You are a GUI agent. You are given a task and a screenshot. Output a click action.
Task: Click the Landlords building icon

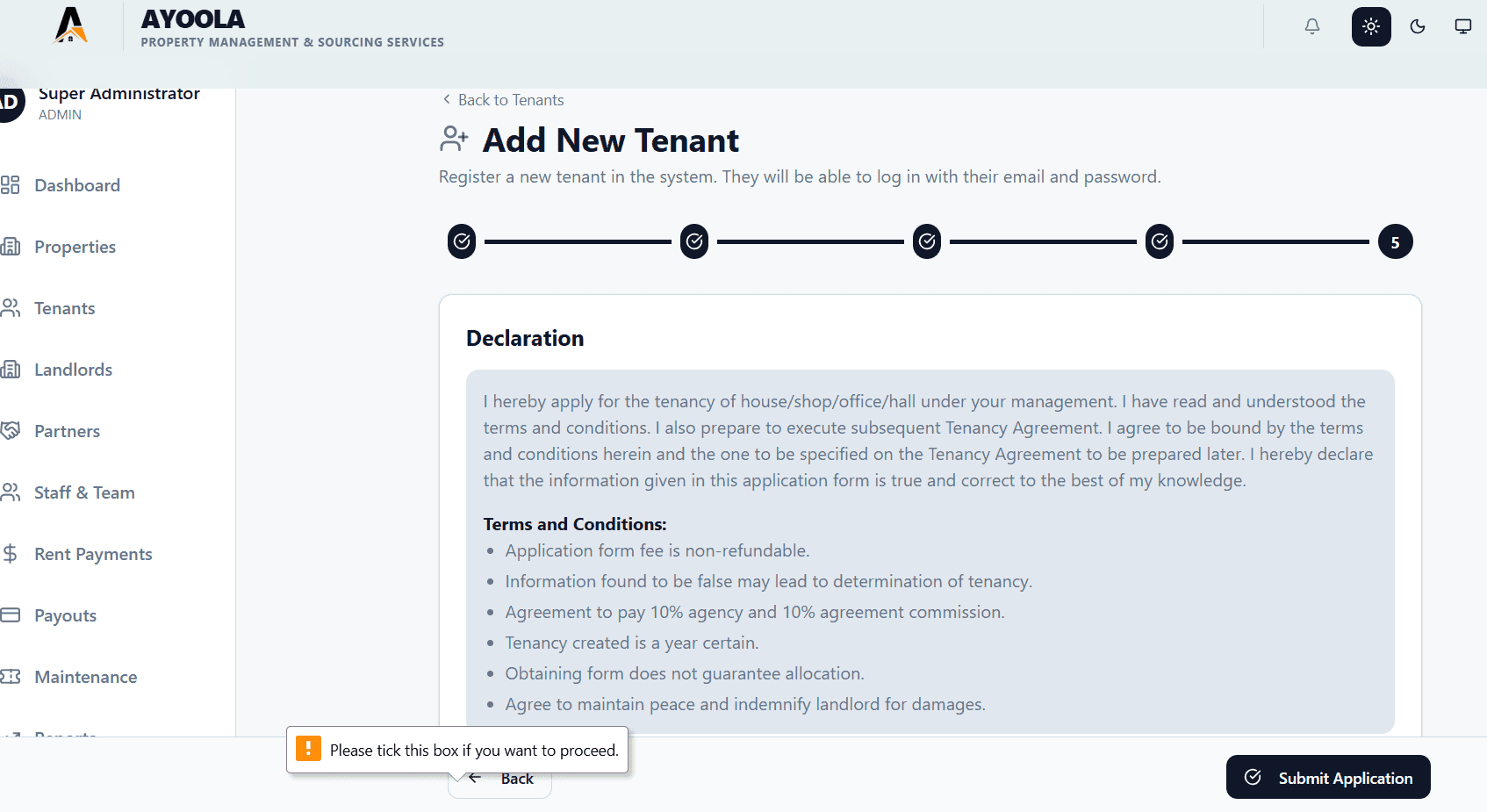[x=11, y=370]
